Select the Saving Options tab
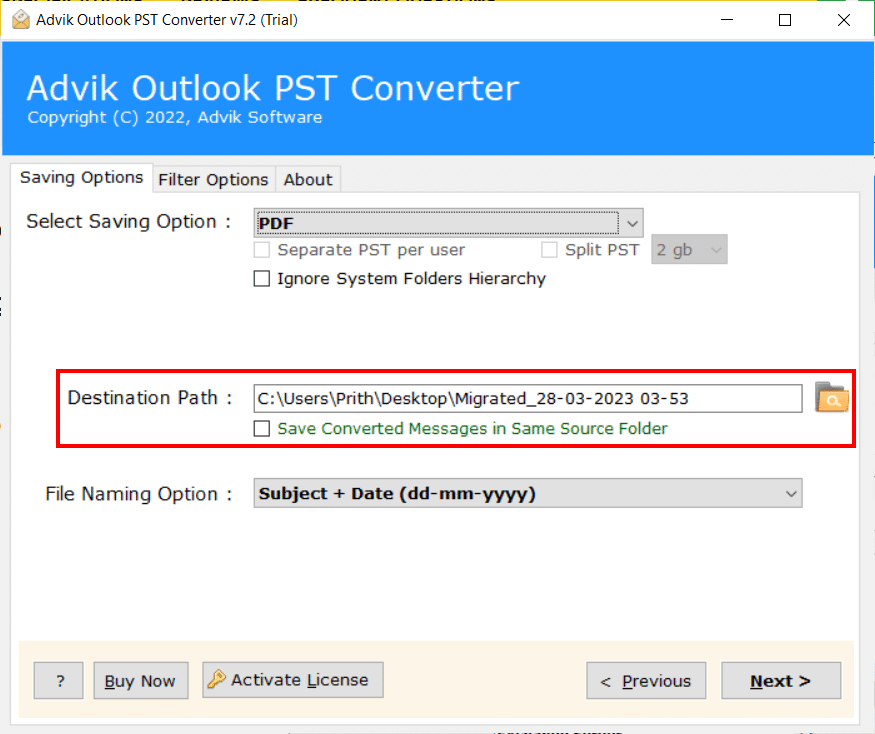Image resolution: width=875 pixels, height=734 pixels. pyautogui.click(x=81, y=177)
